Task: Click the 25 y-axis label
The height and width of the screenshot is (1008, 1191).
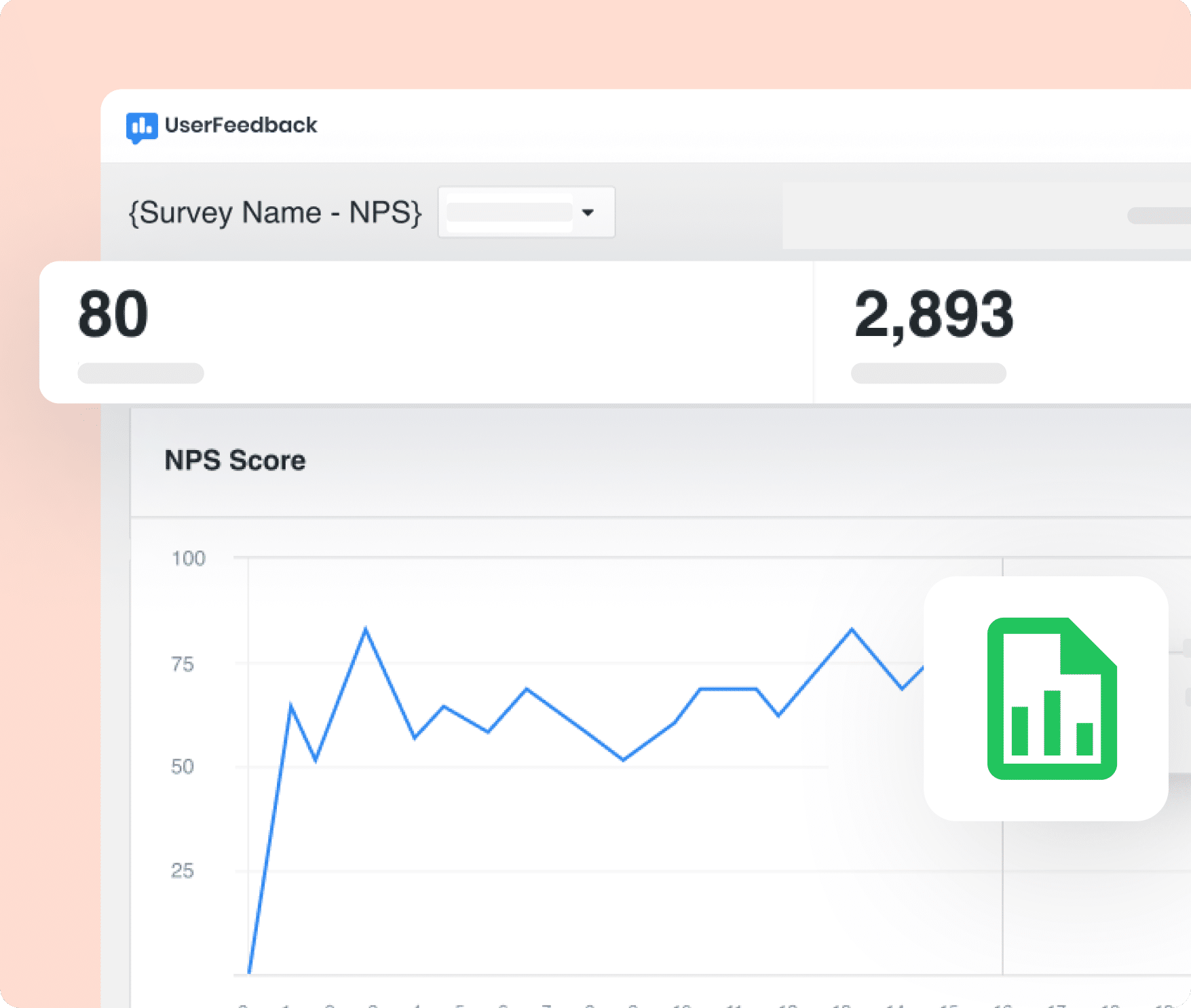Action: [x=183, y=871]
